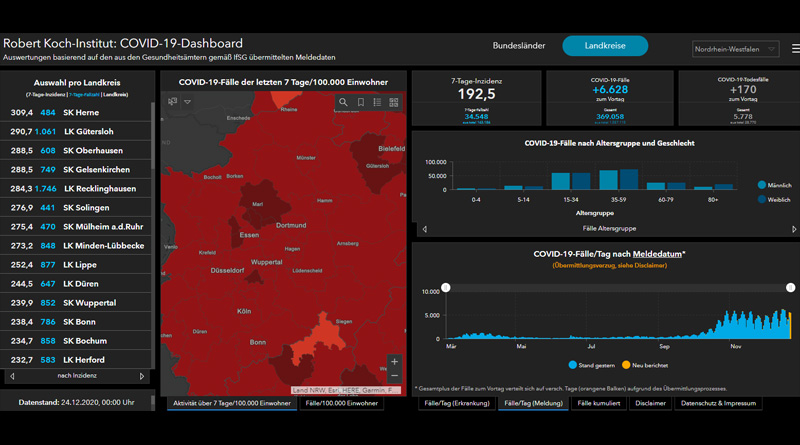
Task: Click Köln label on the map
Action: [244, 311]
